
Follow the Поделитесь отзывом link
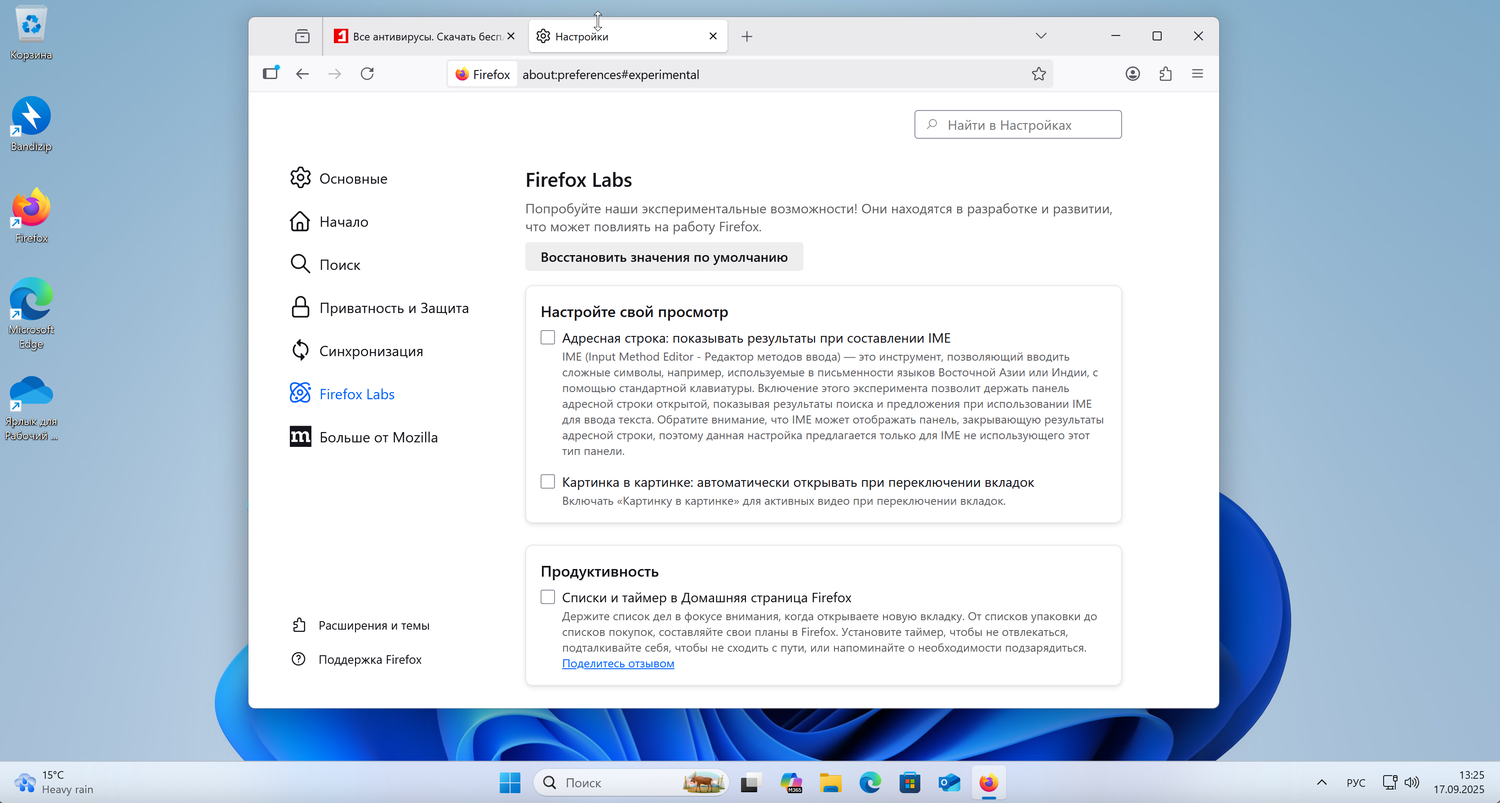(x=618, y=664)
